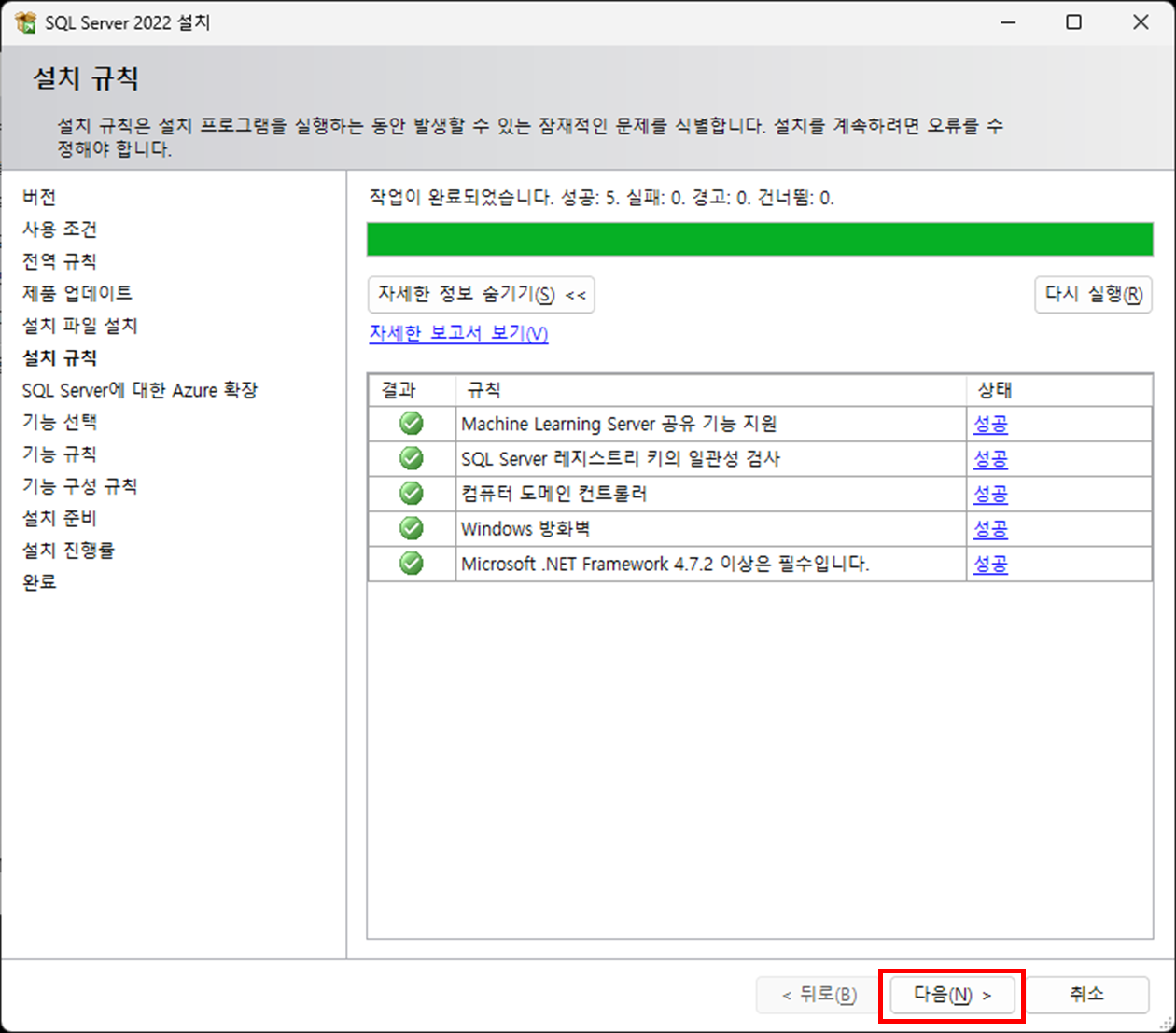The height and width of the screenshot is (1033, 1176).
Task: Click rule text SQL Server 레지스트리 키의 일관성 검사
Action: 621,459
